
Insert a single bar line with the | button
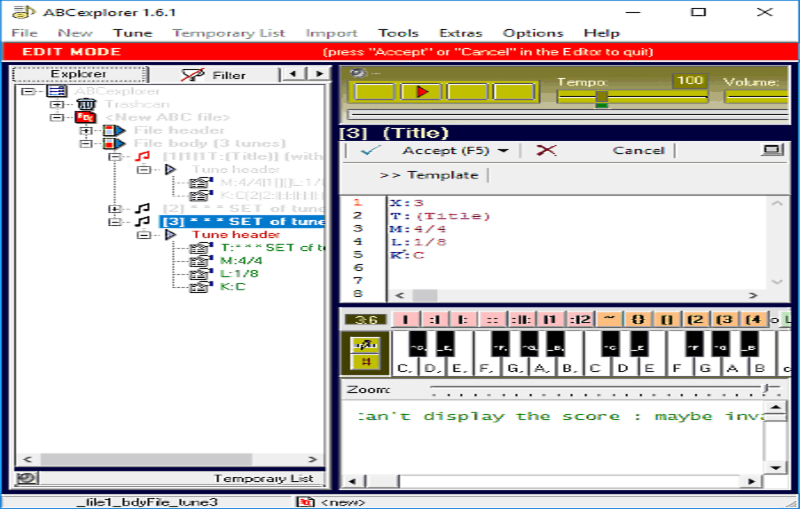pyautogui.click(x=406, y=320)
